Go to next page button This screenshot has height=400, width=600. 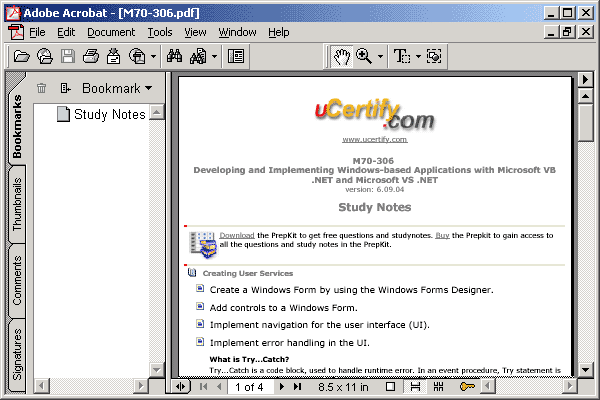[282, 387]
